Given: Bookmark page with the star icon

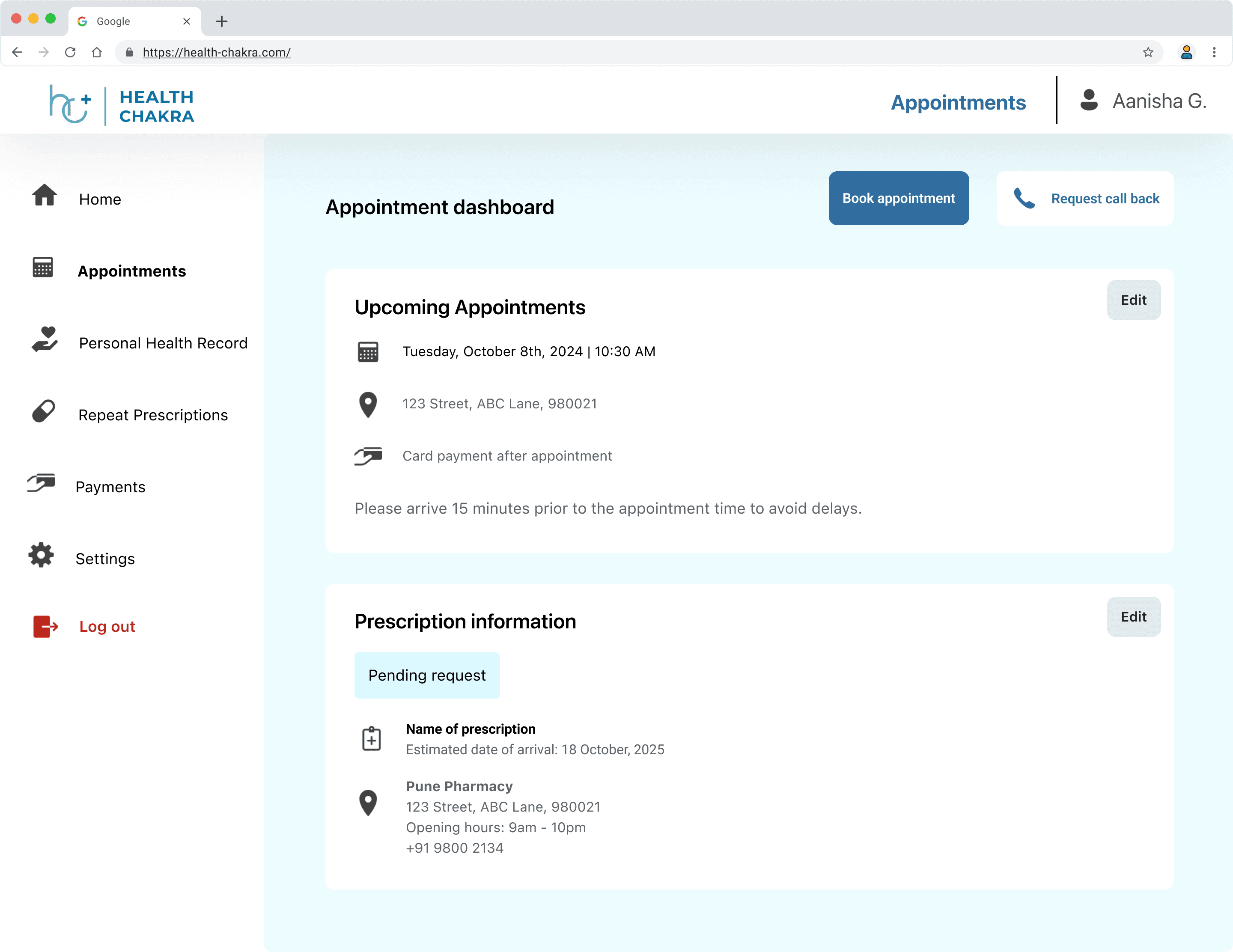Looking at the screenshot, I should [x=1148, y=53].
